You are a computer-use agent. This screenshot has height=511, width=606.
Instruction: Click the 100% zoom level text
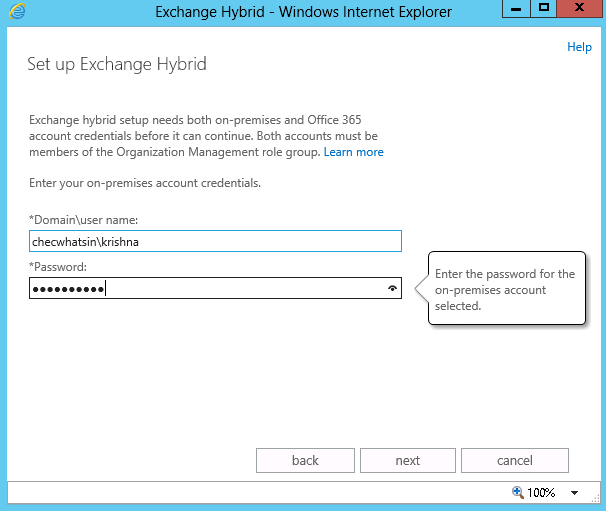point(541,493)
